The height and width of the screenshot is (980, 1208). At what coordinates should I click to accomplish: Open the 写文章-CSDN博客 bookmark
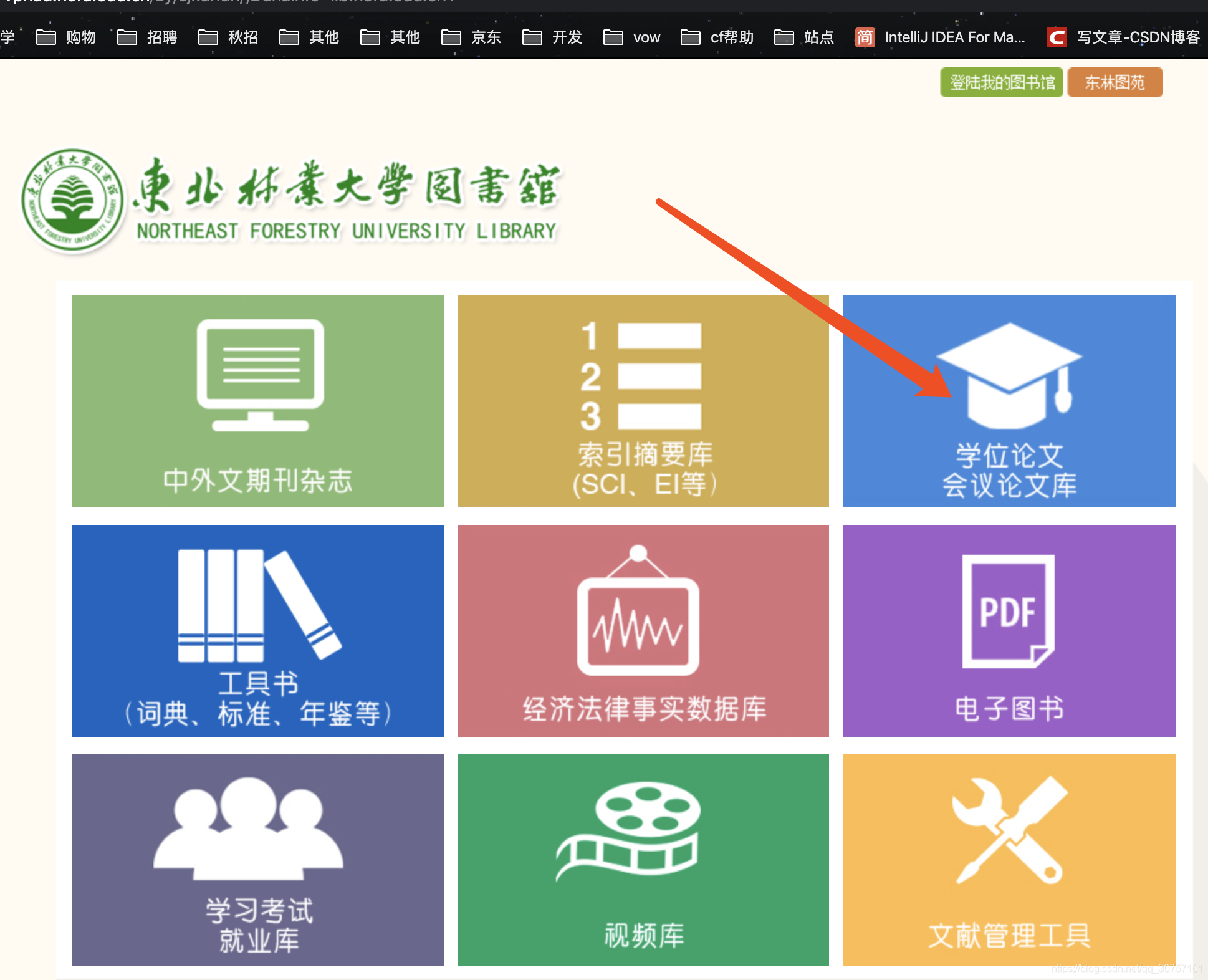pyautogui.click(x=1124, y=37)
